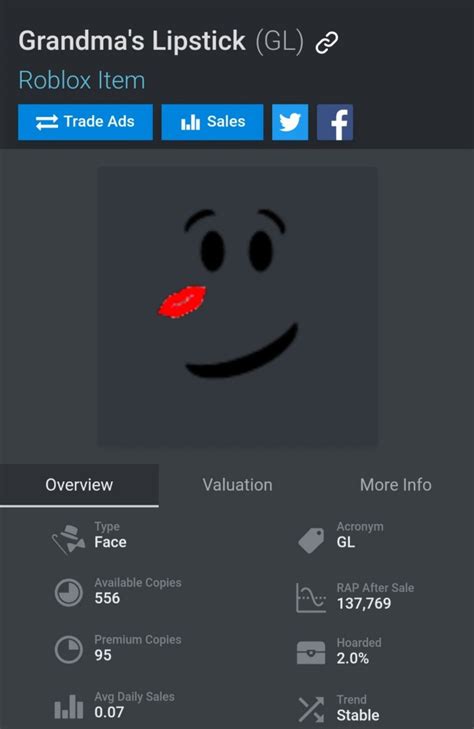Click the Trend shuffle arrows icon
The height and width of the screenshot is (729, 474).
pos(311,709)
